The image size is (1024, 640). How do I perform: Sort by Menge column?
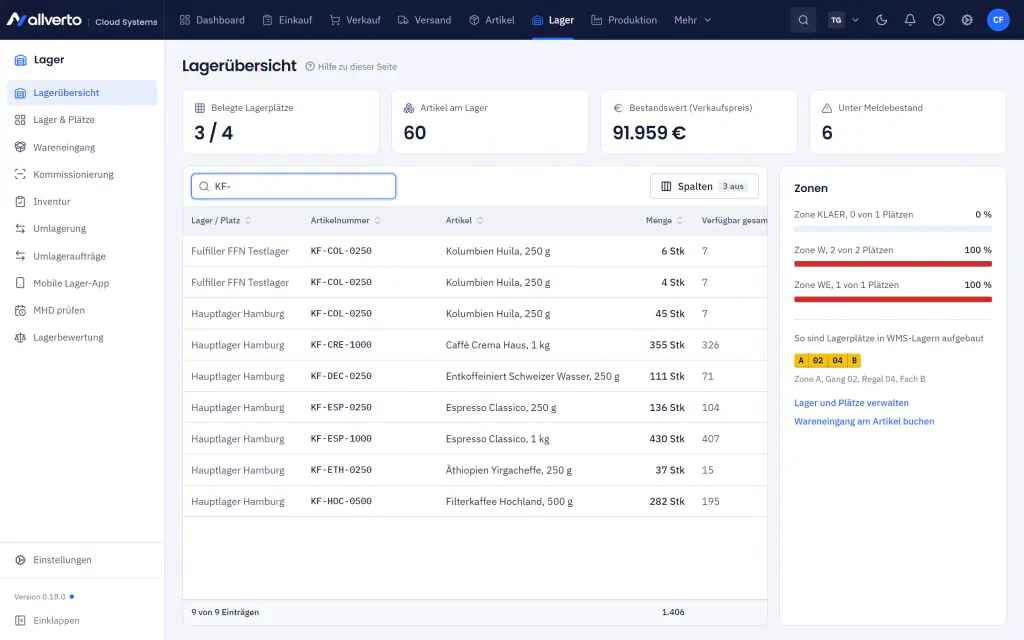(x=664, y=221)
